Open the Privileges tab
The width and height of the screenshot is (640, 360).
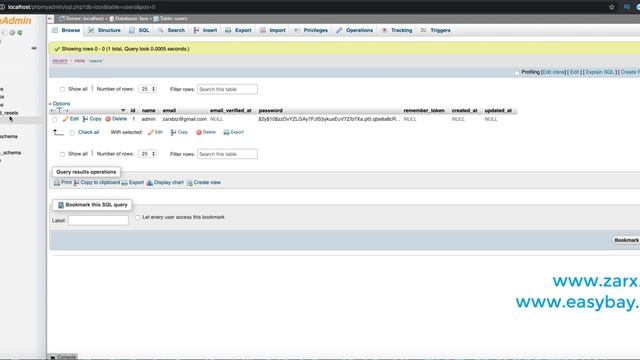tap(311, 30)
